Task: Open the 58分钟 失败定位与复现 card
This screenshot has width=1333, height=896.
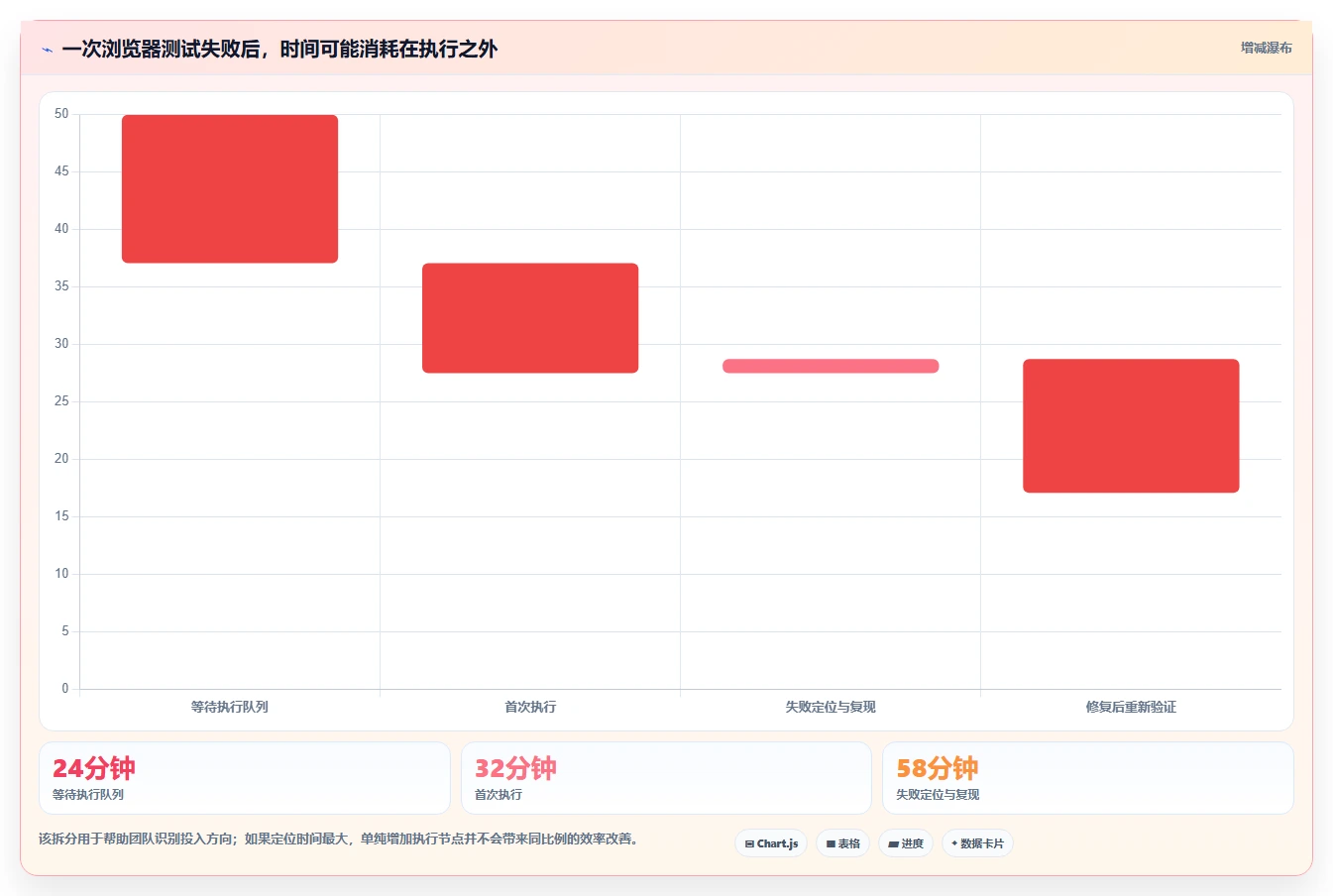Action: [x=1088, y=778]
